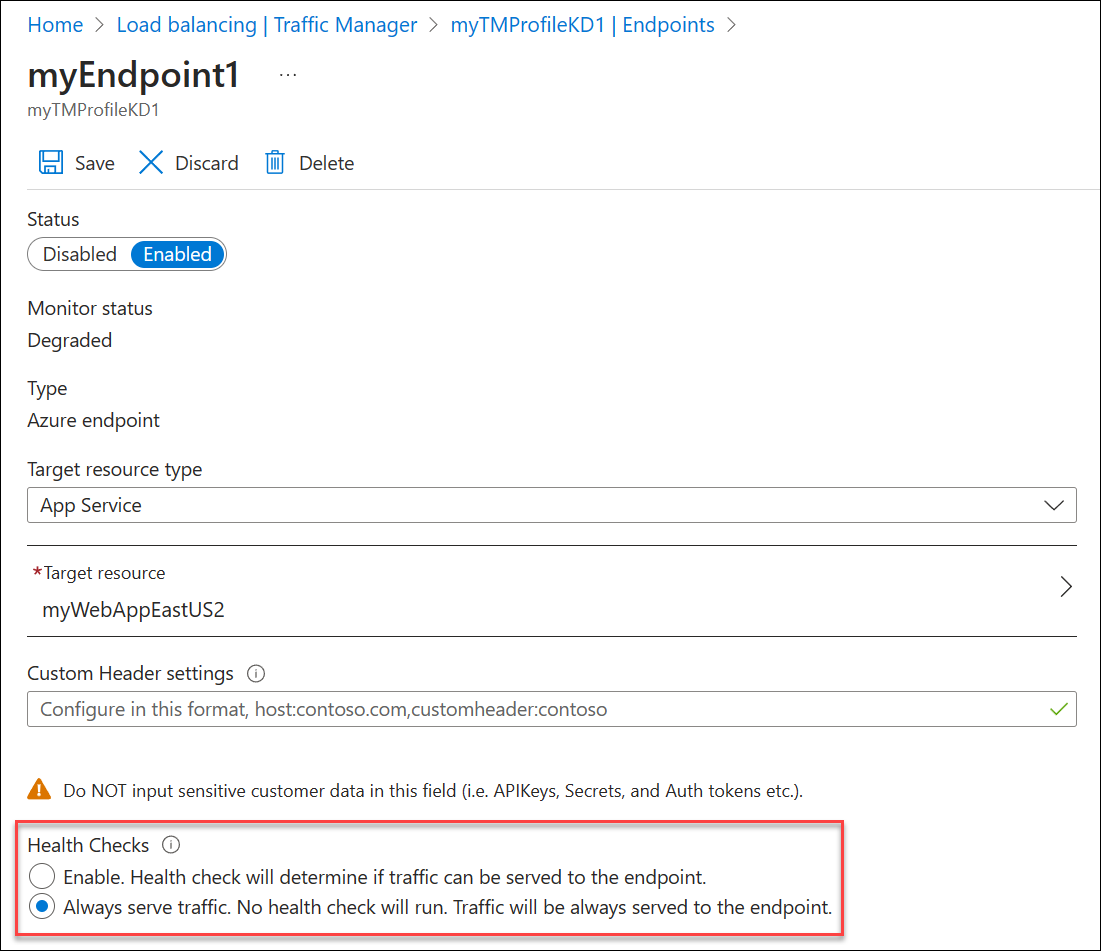Image resolution: width=1101 pixels, height=951 pixels.
Task: Click the orange warning triangle icon
Action: pyautogui.click(x=39, y=789)
